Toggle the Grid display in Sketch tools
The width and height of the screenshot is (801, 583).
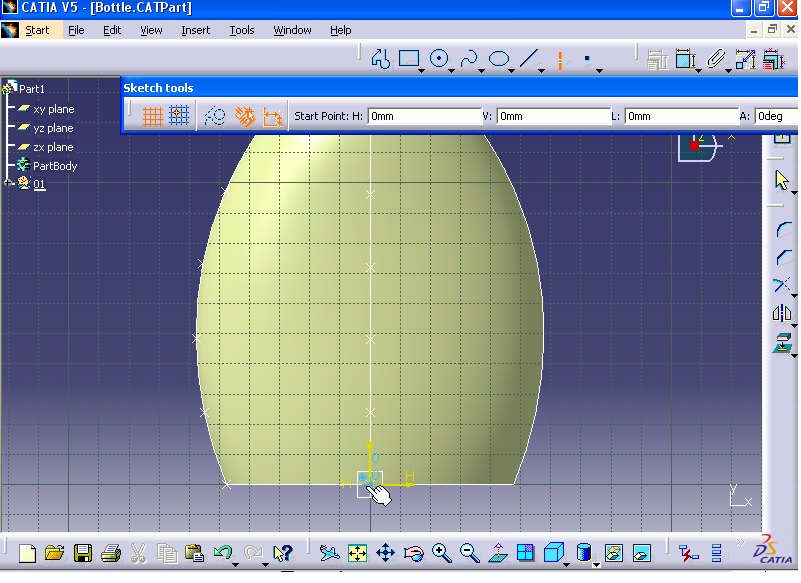[152, 116]
